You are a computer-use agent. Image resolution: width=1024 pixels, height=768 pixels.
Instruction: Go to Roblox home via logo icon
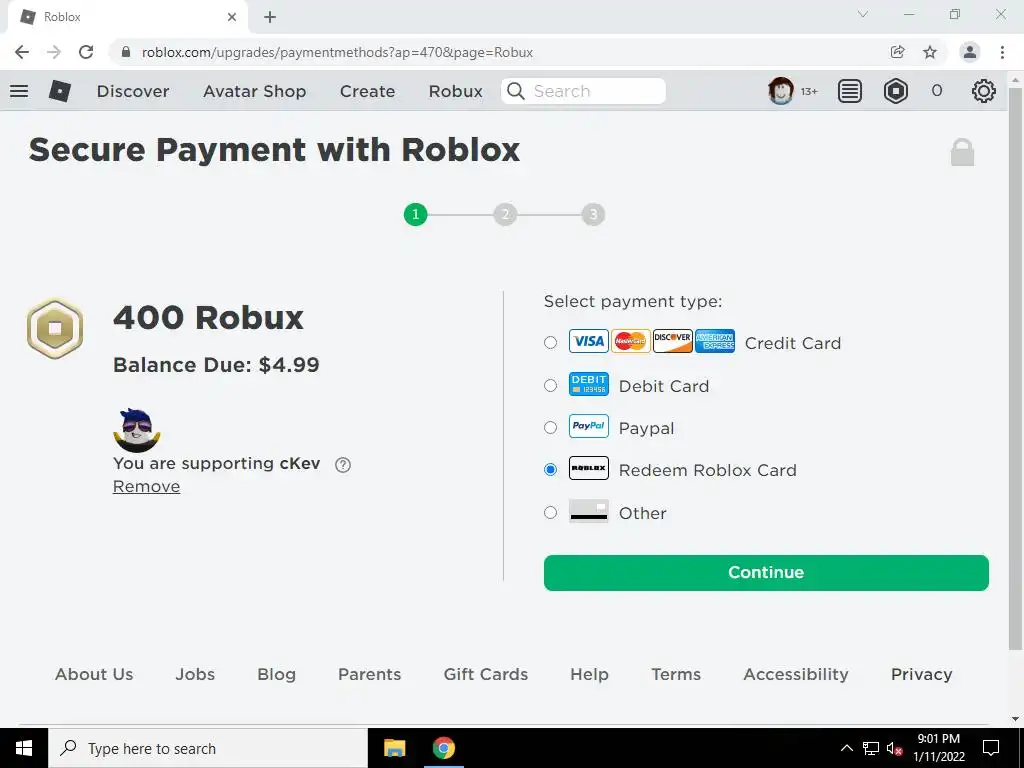(x=60, y=91)
